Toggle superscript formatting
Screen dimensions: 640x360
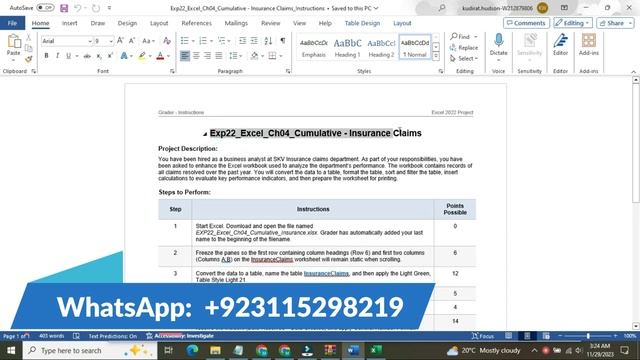click(110, 56)
